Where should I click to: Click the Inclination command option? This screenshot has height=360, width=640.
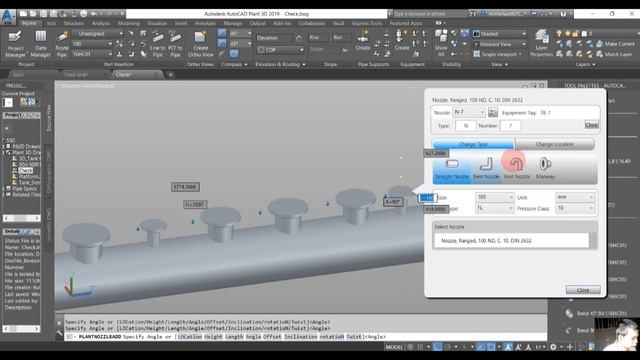pos(300,337)
